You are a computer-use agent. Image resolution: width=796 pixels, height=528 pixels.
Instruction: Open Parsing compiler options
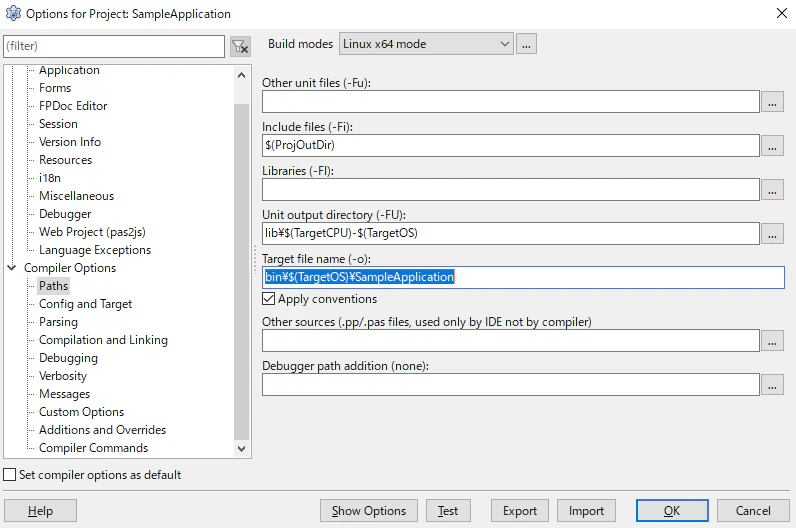click(58, 322)
